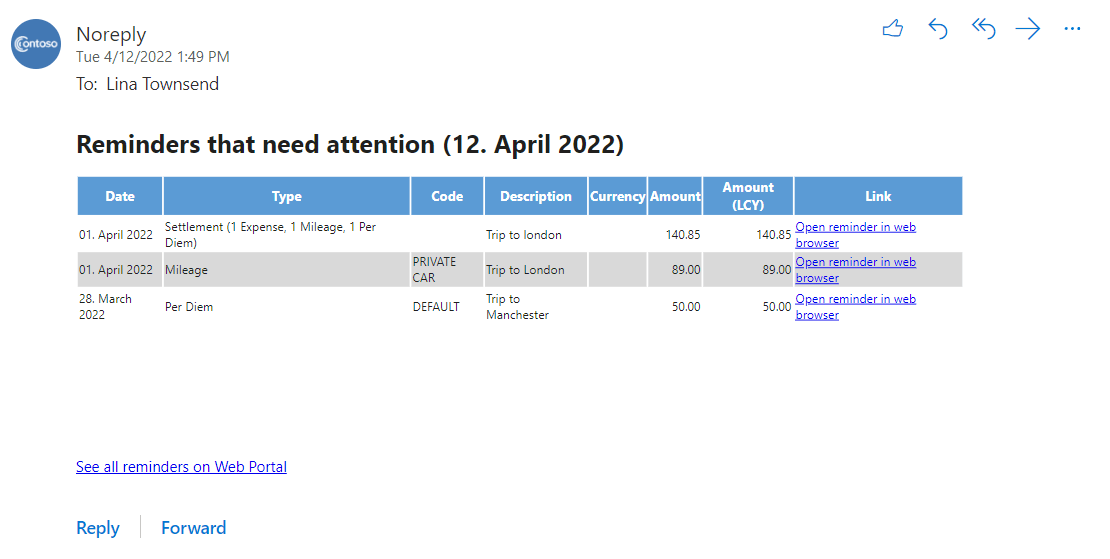The height and width of the screenshot is (559, 1110).
Task: Click the Contoso sender avatar
Action: (36, 44)
